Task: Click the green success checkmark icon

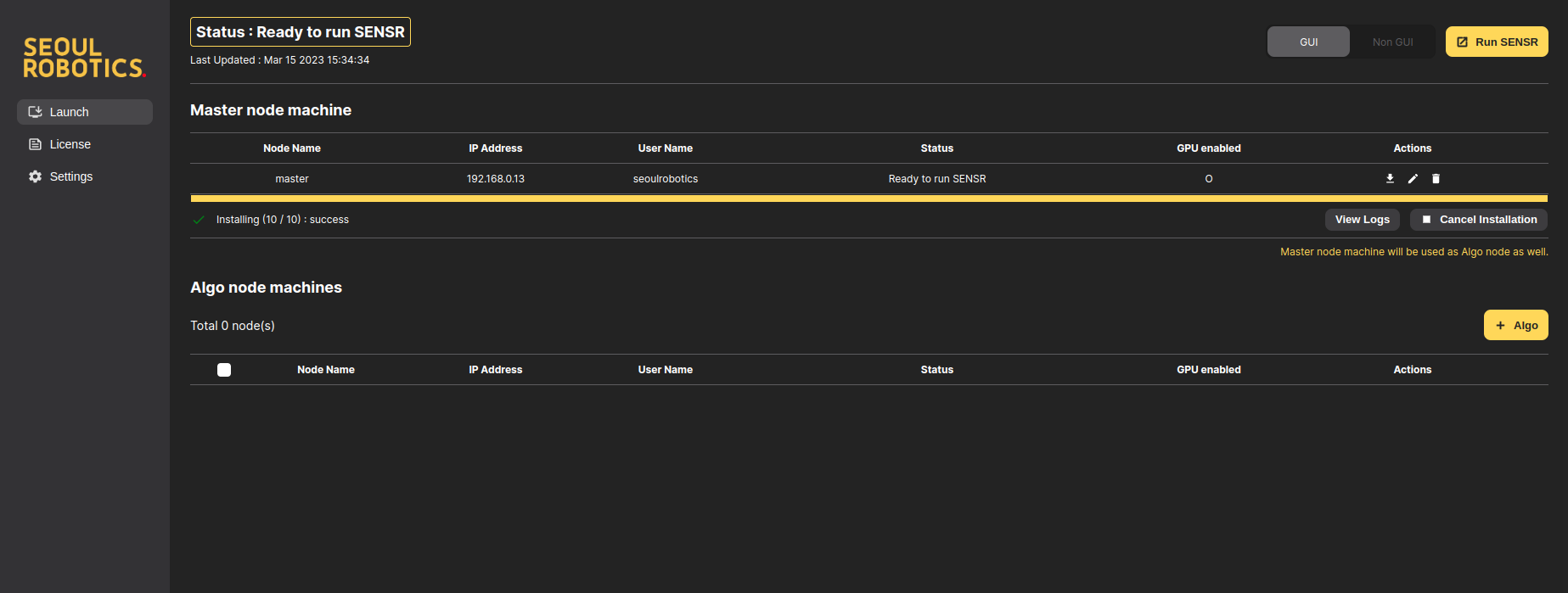Action: tap(199, 220)
